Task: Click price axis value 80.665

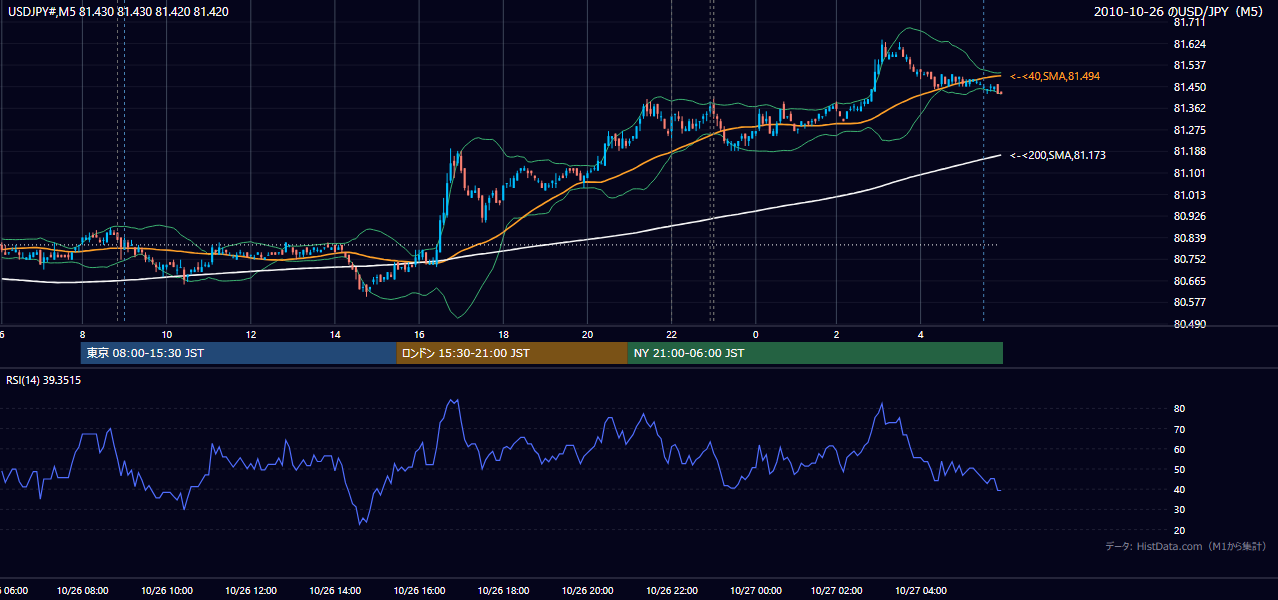Action: click(x=1189, y=281)
